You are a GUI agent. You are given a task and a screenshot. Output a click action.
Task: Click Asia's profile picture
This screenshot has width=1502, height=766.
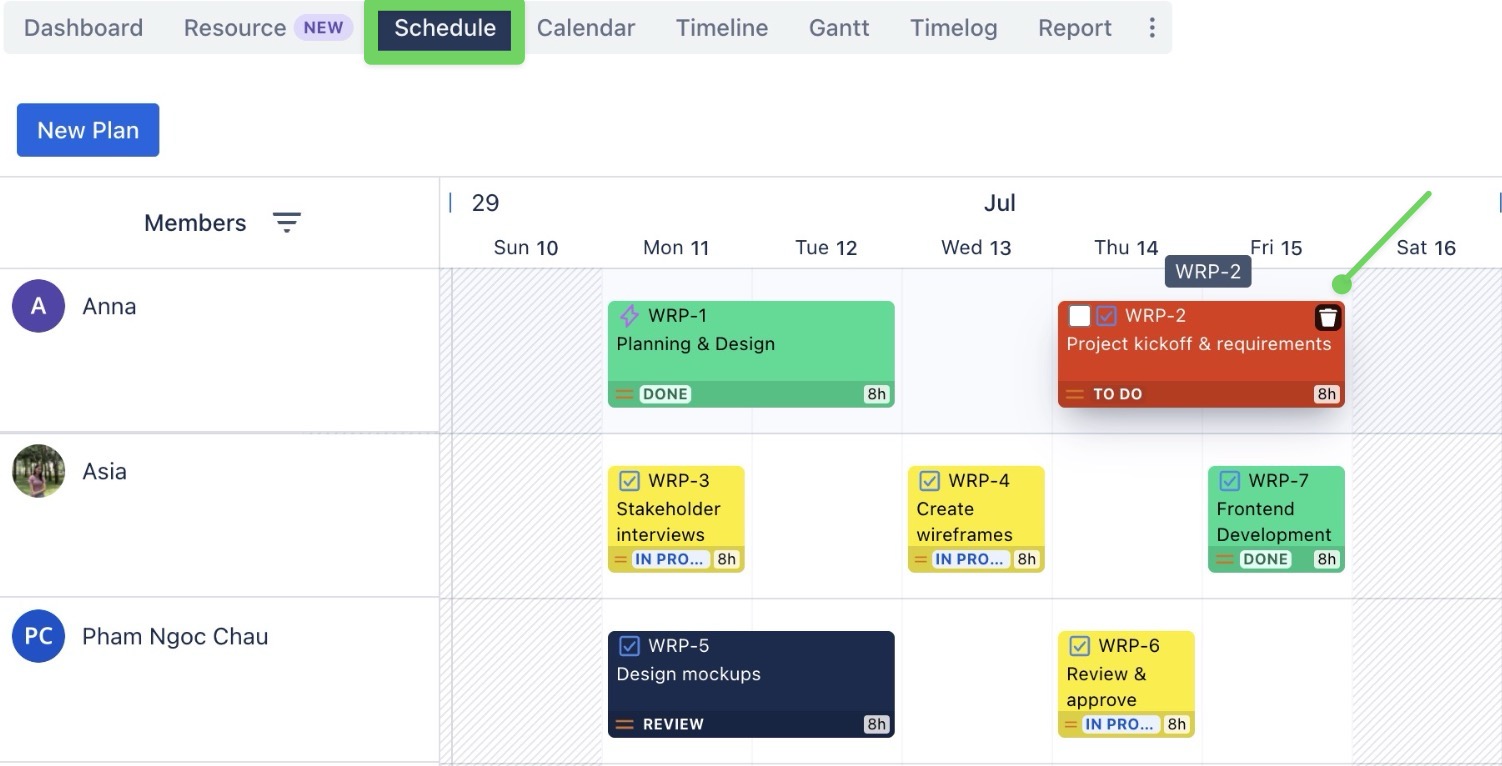37,471
